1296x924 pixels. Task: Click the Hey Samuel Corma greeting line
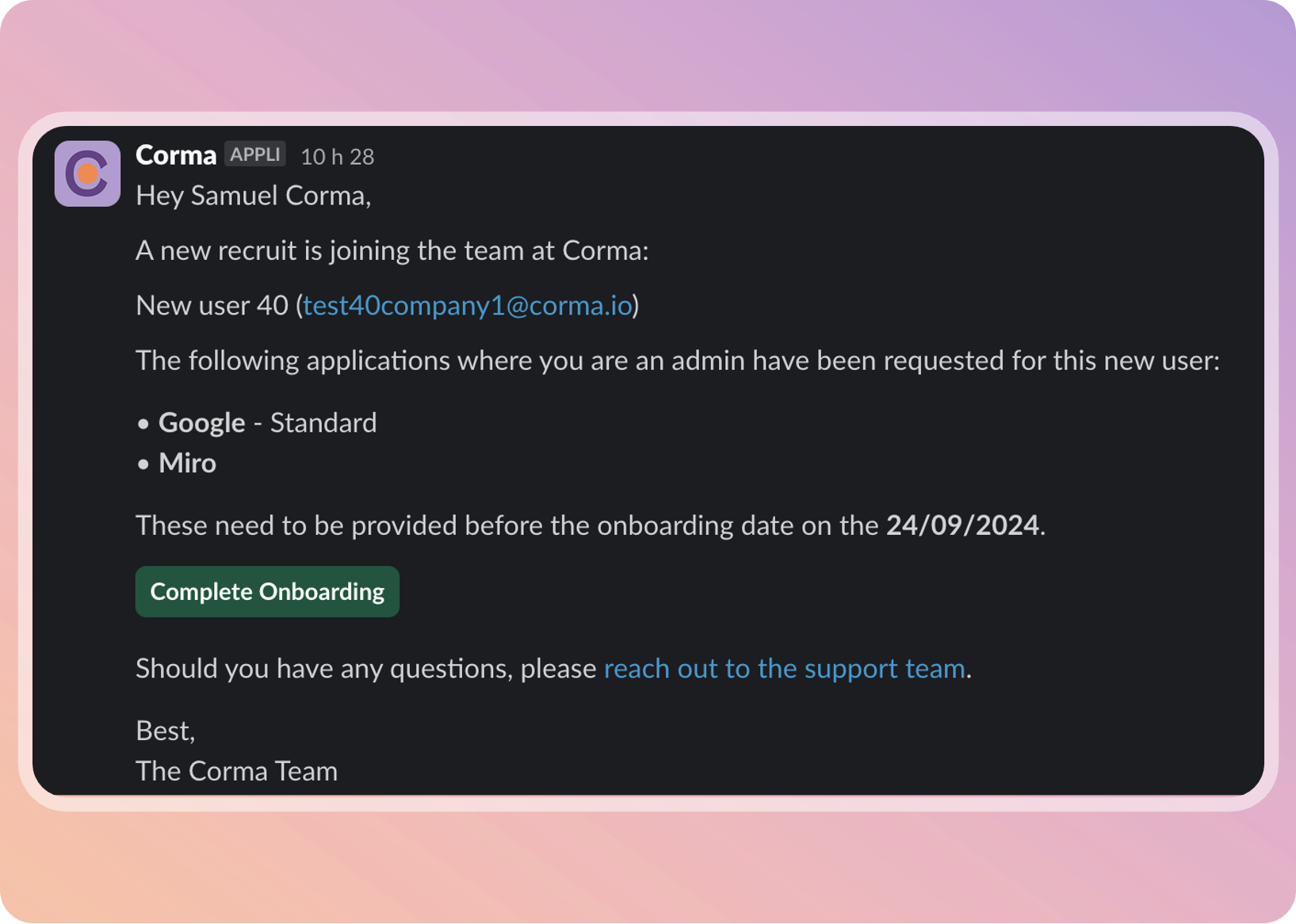[254, 196]
